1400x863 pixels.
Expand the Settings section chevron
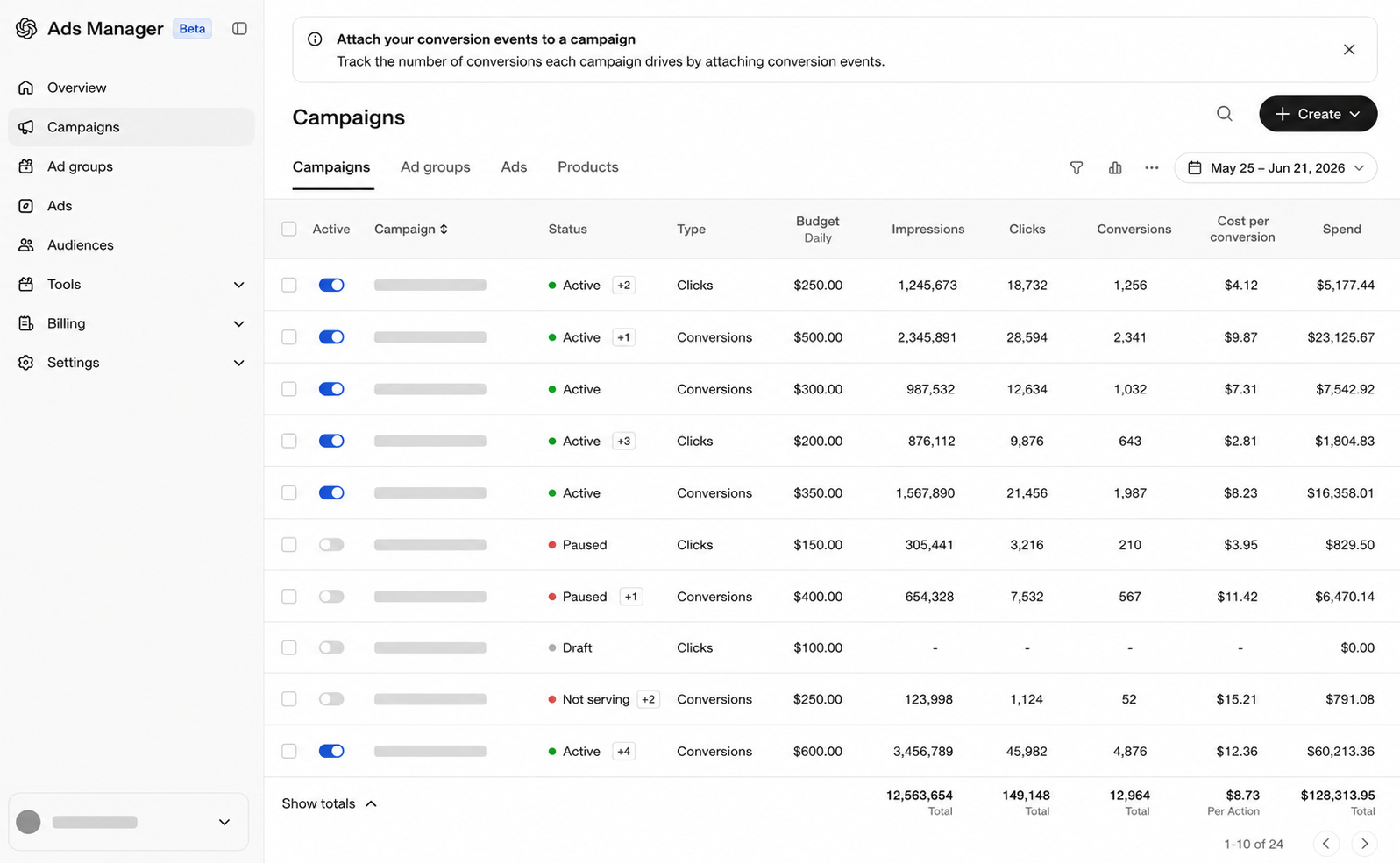(x=238, y=363)
